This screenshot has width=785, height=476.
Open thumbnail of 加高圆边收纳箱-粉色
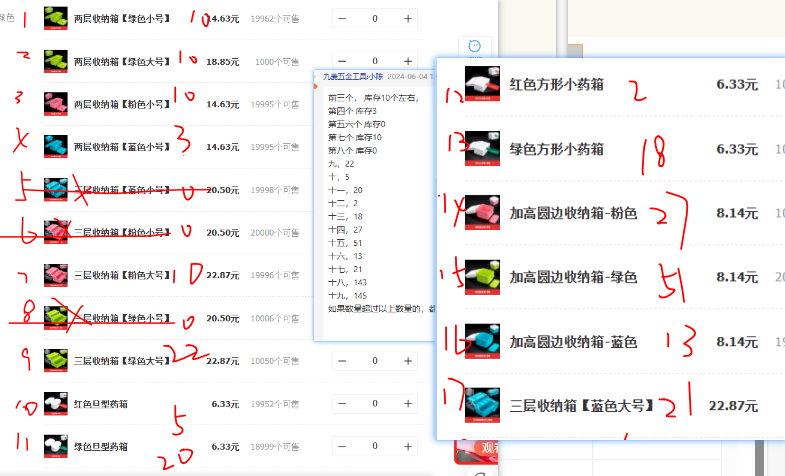tap(482, 212)
